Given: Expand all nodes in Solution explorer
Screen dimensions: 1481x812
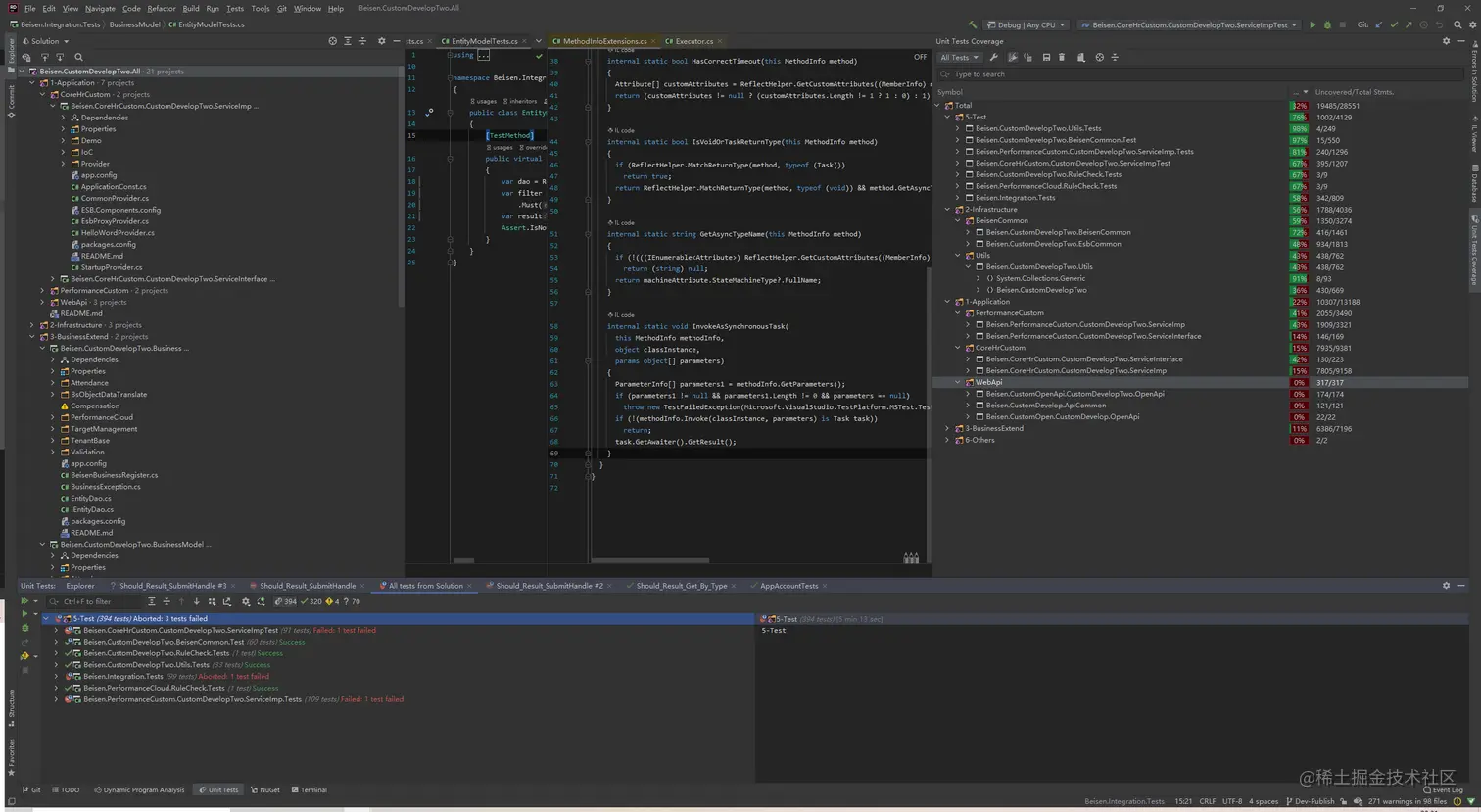Looking at the screenshot, I should (347, 41).
